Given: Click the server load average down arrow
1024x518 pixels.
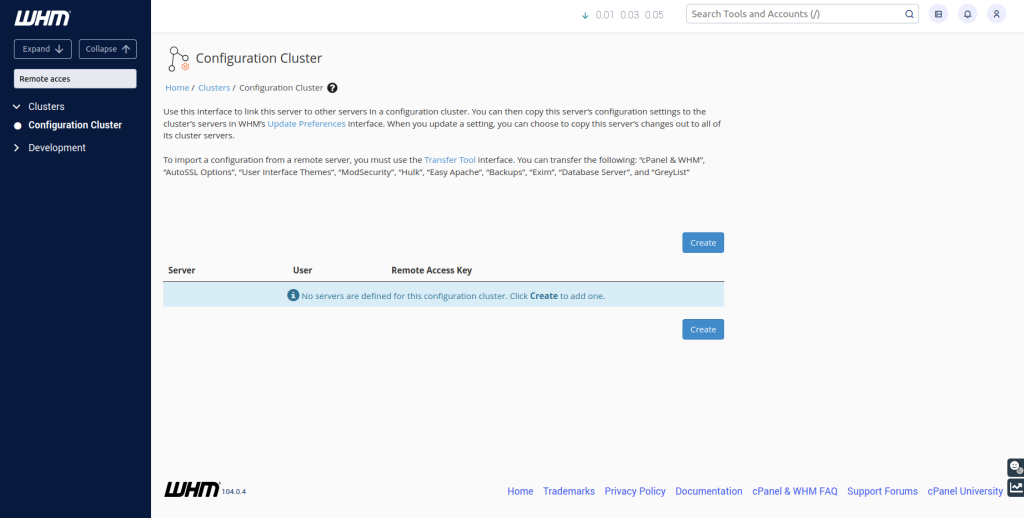Looking at the screenshot, I should pos(585,15).
